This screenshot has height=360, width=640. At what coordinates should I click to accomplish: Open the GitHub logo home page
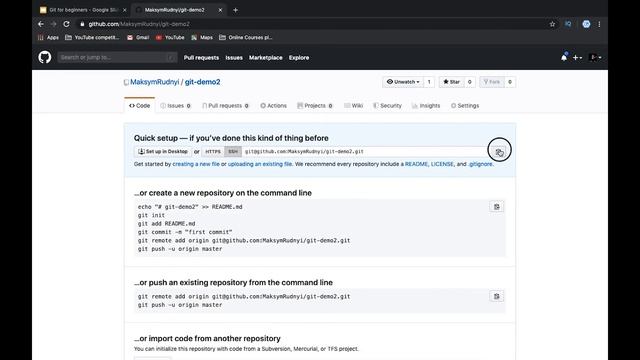(45, 57)
